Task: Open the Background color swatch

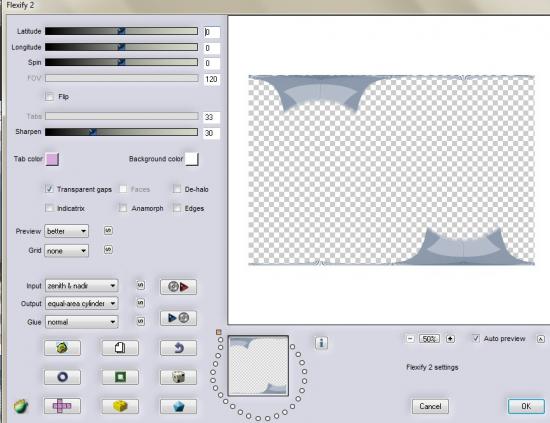Action: click(192, 159)
